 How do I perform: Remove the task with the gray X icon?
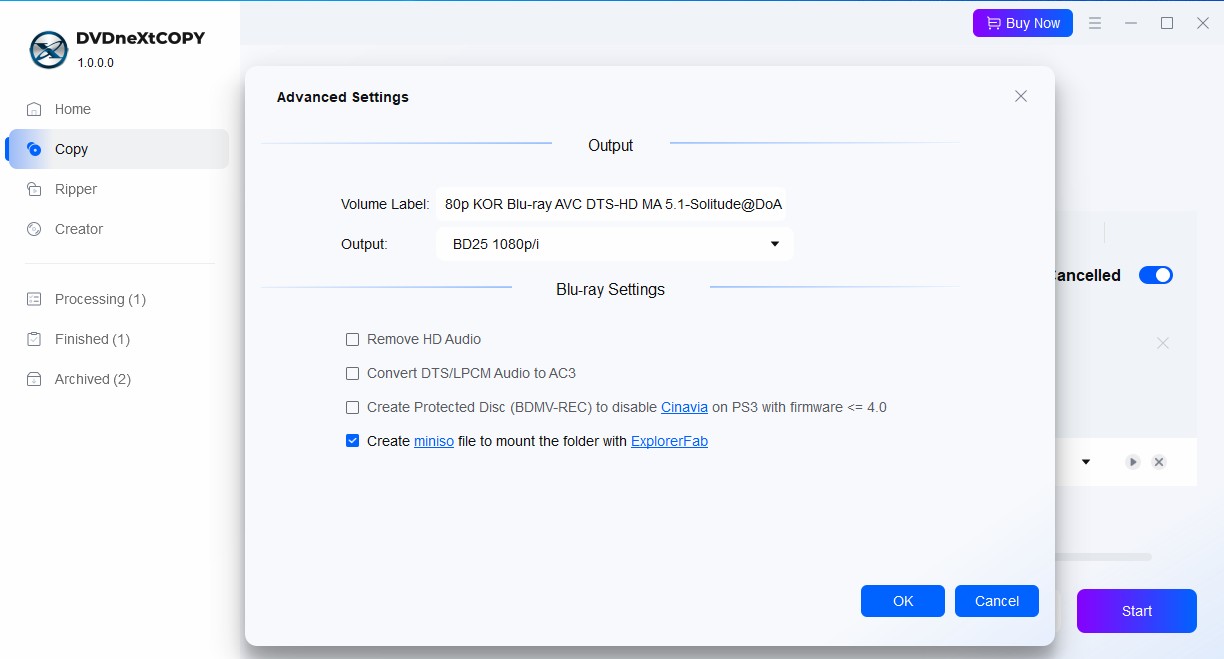coord(1163,343)
